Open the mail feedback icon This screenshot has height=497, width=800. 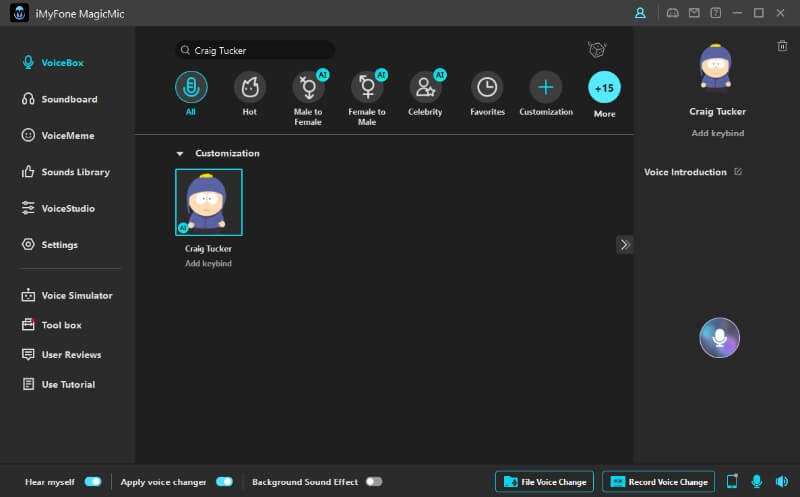[694, 13]
